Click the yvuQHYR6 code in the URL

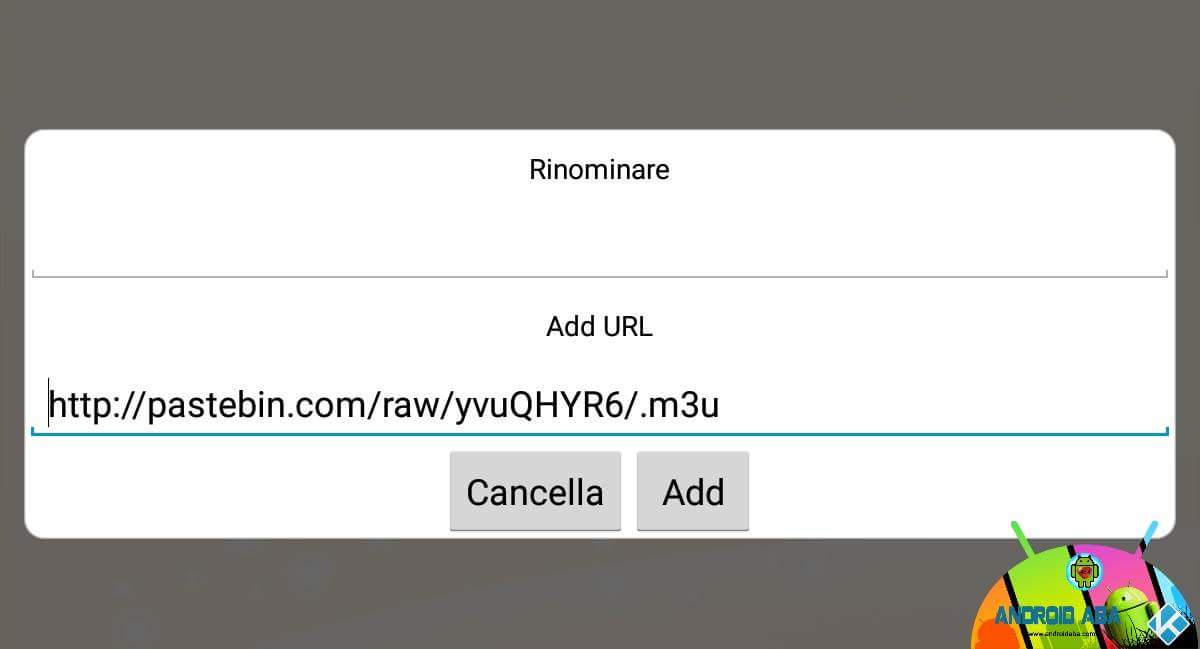pyautogui.click(x=541, y=406)
